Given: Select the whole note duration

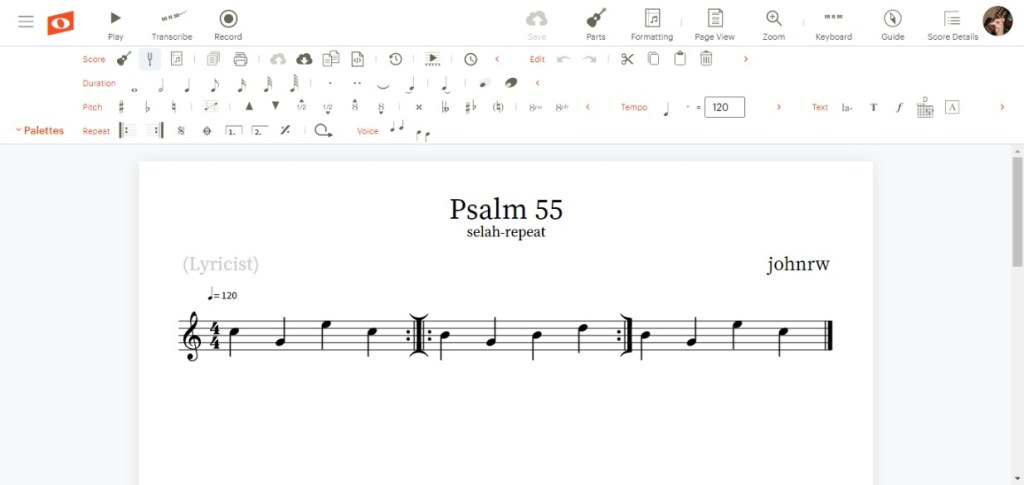Looking at the screenshot, I should [x=134, y=84].
